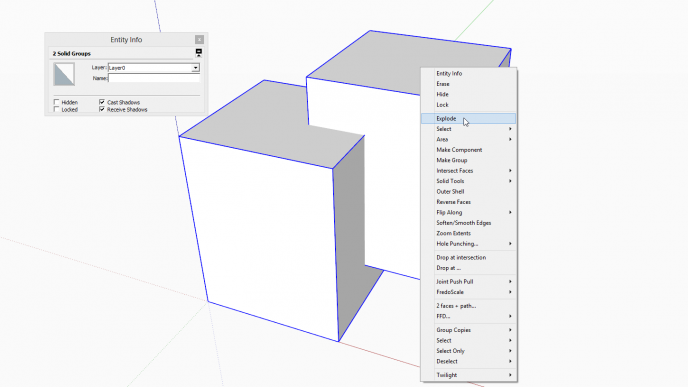Expand Deselect submenu
Screen dimensions: 688x387
coord(469,362)
